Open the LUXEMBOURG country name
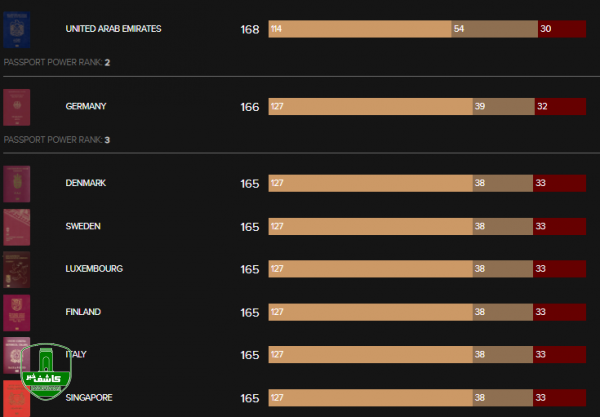600x417 pixels. [94, 269]
